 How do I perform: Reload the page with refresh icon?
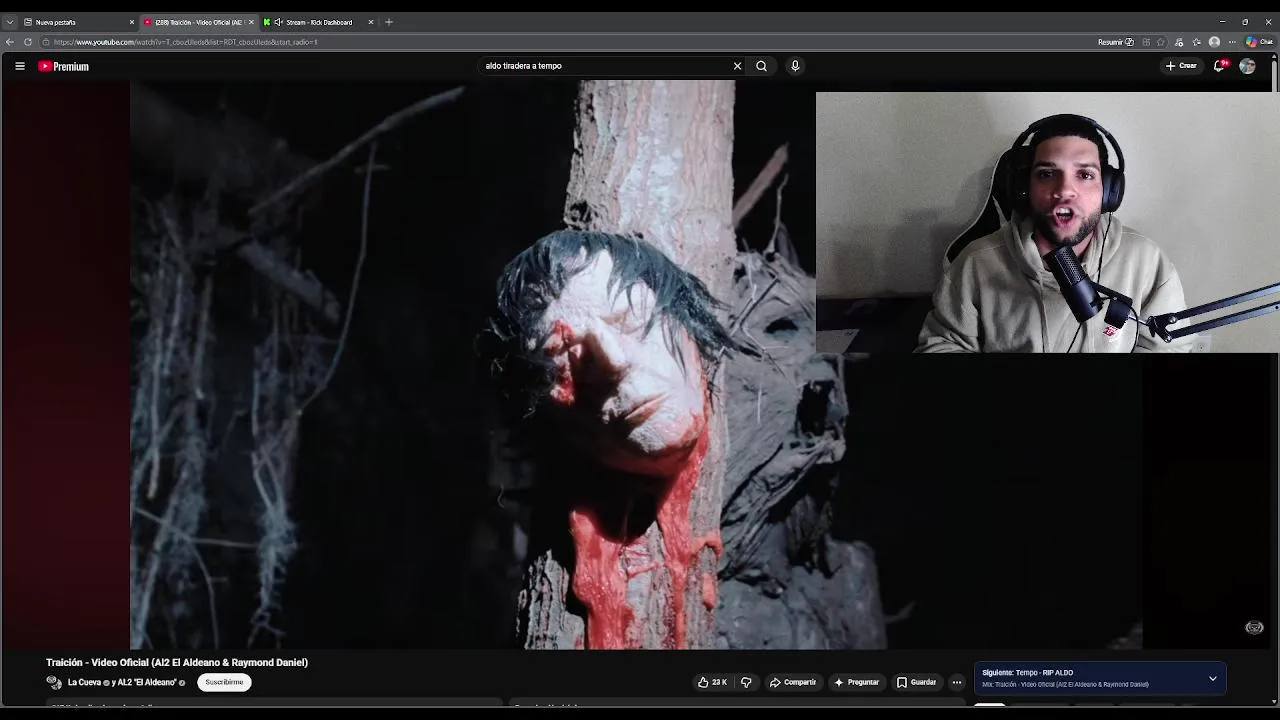click(x=28, y=42)
